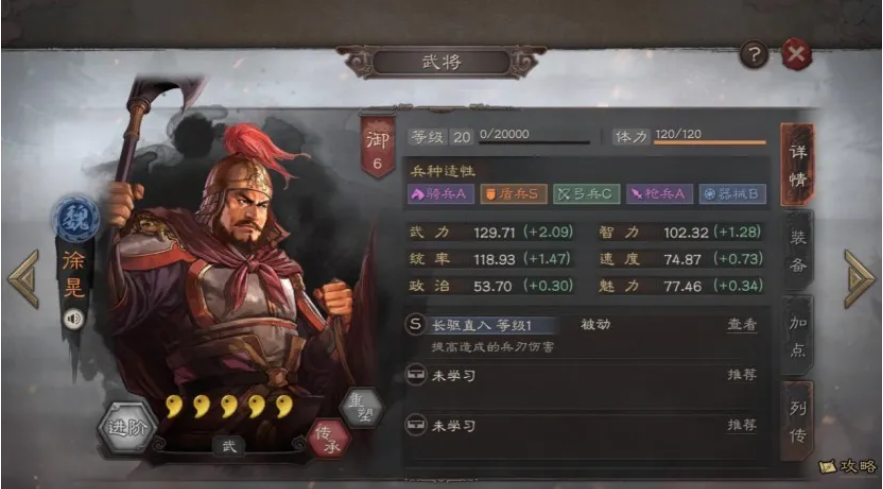This screenshot has width=883, height=489.
Task: Click the 体力 stamina progress bar
Action: pyautogui.click(x=710, y=142)
